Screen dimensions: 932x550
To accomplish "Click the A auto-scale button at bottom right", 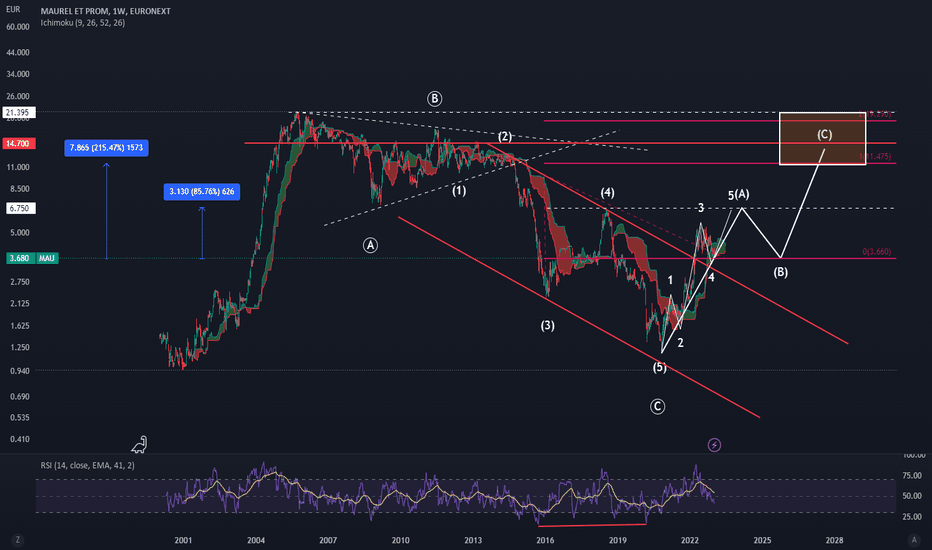I will [x=914, y=540].
